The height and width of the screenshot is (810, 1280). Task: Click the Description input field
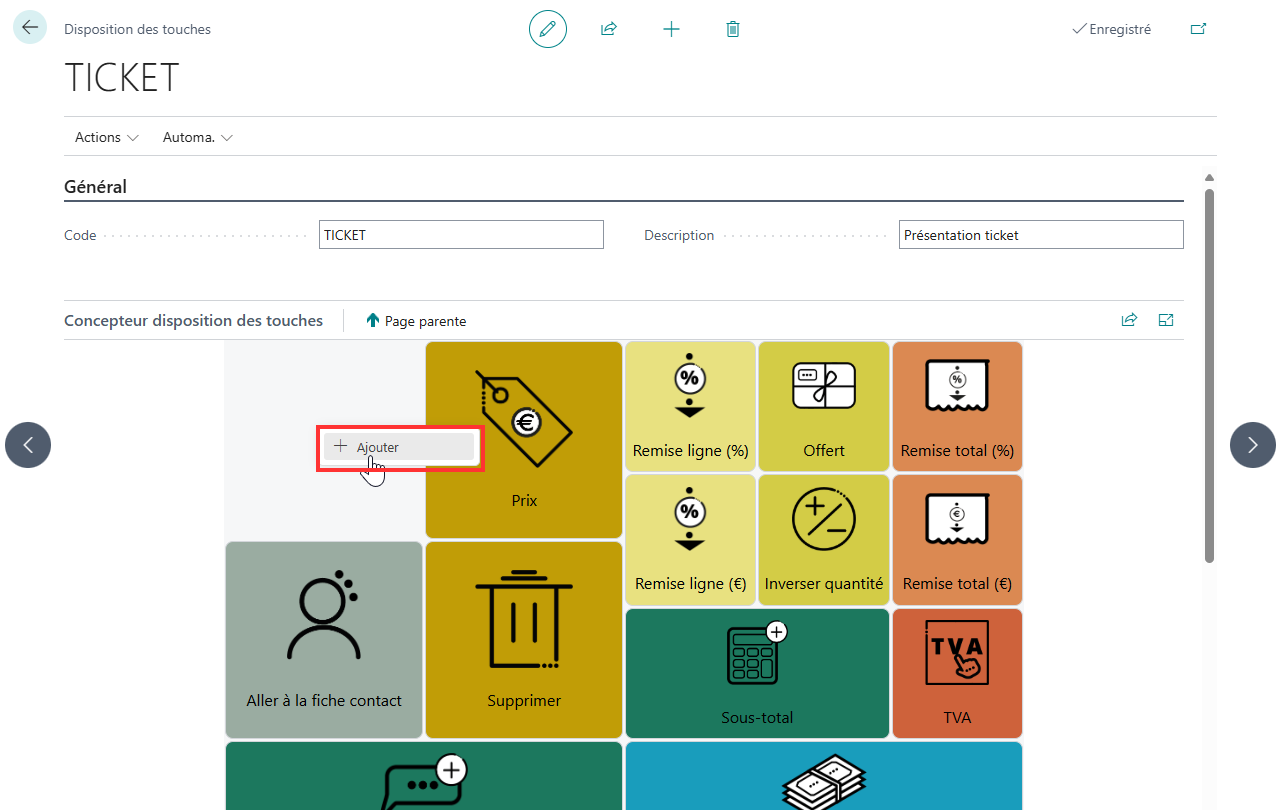[x=1041, y=235]
